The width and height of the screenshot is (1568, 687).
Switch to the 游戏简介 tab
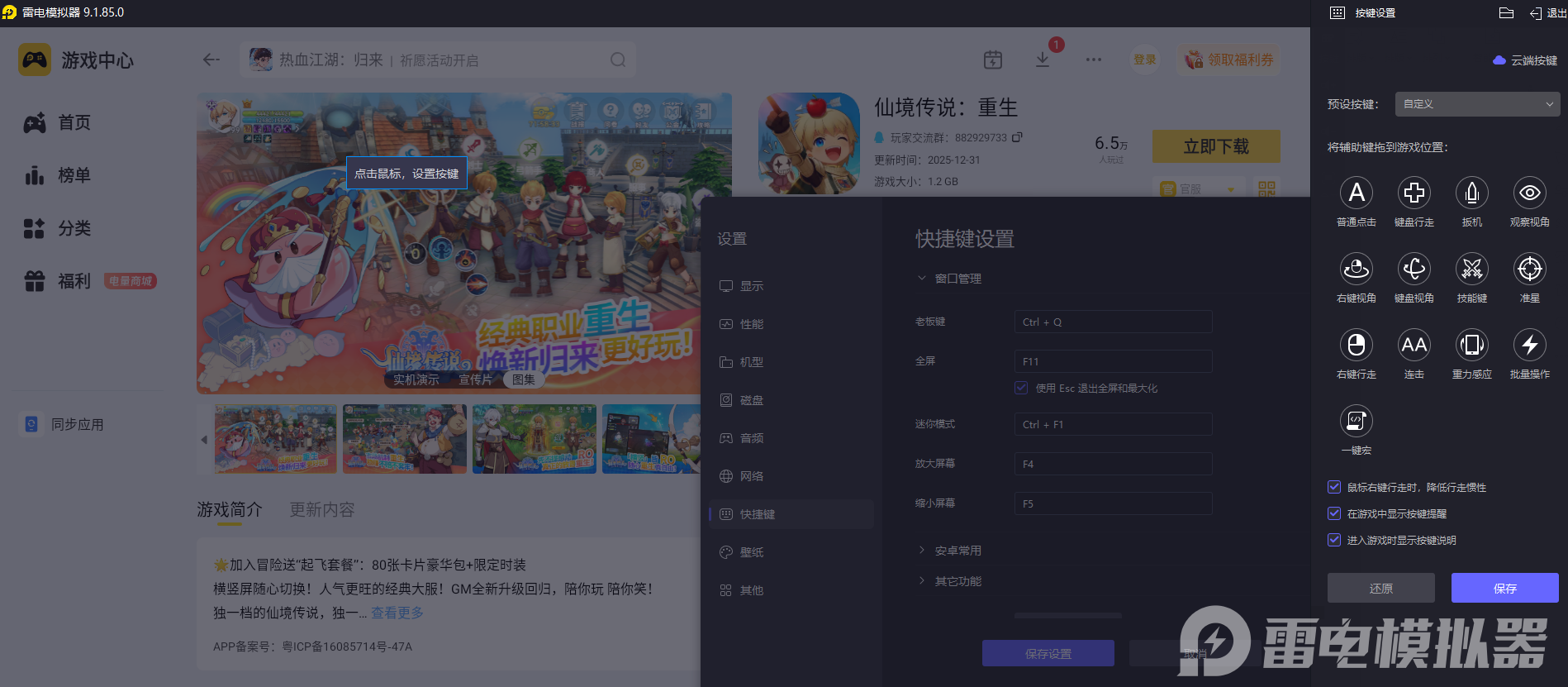point(230,510)
